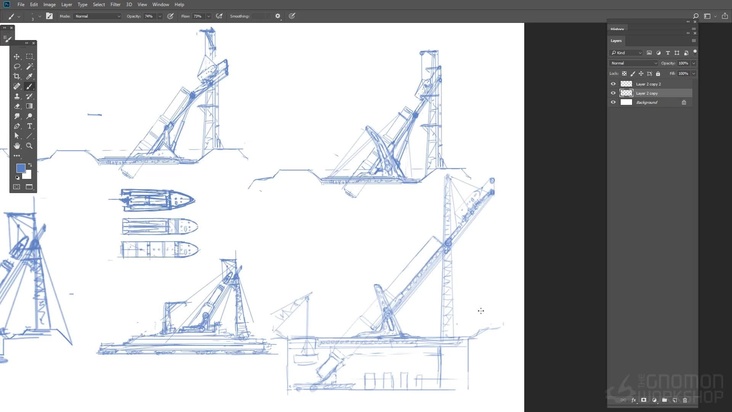732x412 pixels.
Task: Open the brush Mode dropdown
Action: [x=97, y=16]
